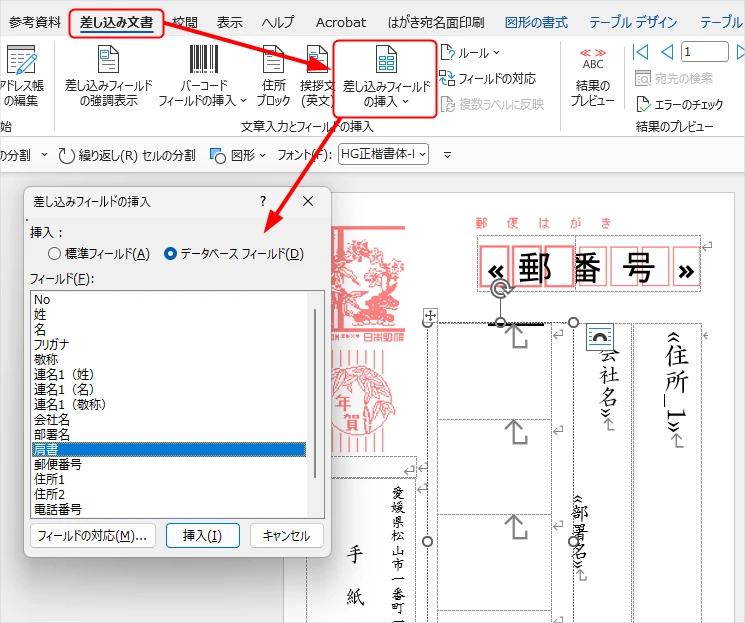The width and height of the screenshot is (745, 623).
Task: Select field 電話番号 in list
Action: pos(169,509)
